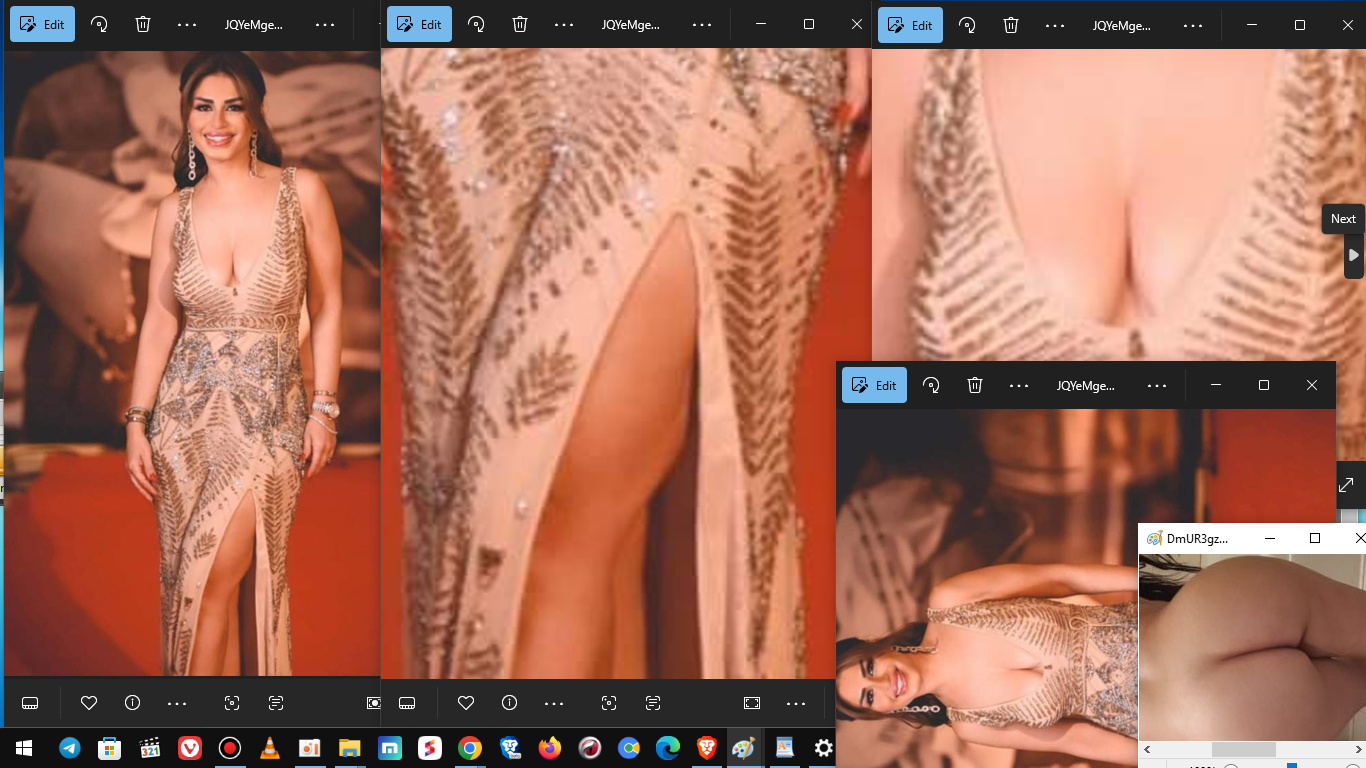Image resolution: width=1366 pixels, height=768 pixels.
Task: Delete the photo in the third Photos window
Action: point(1011,24)
